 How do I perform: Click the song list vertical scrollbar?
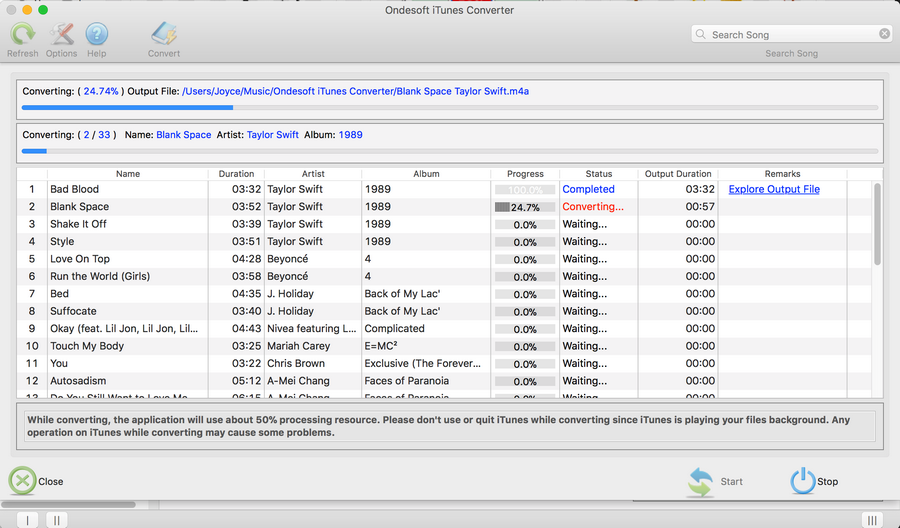point(877,224)
